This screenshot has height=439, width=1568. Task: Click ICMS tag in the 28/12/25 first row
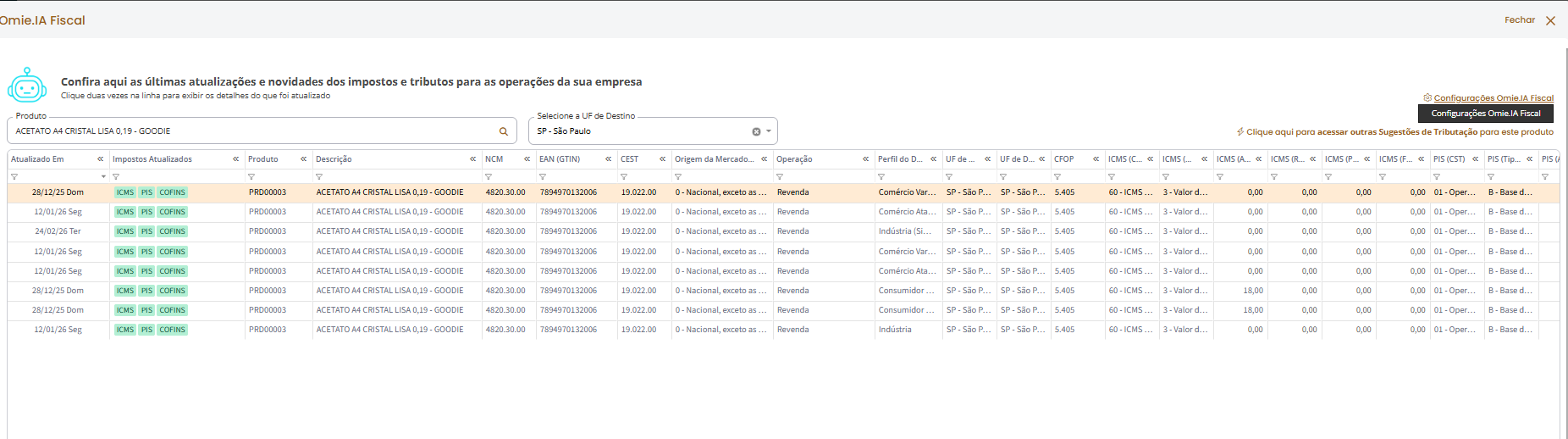[125, 192]
